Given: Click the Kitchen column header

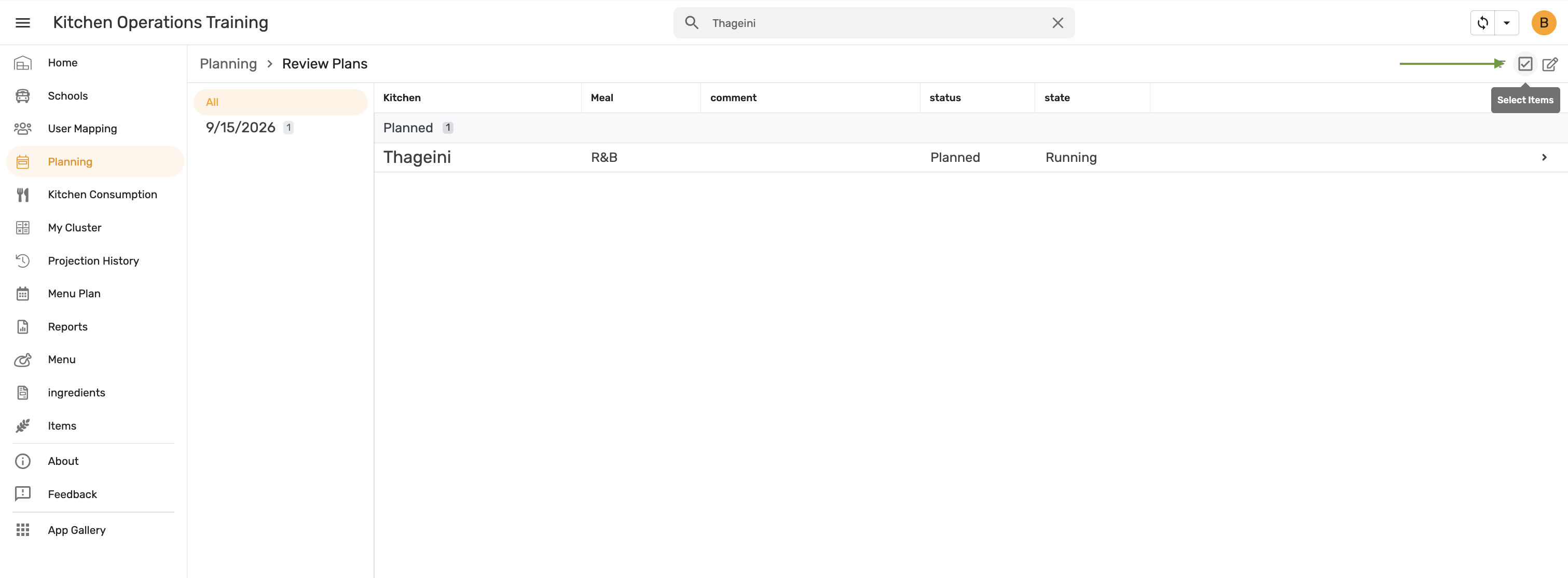Looking at the screenshot, I should point(402,98).
